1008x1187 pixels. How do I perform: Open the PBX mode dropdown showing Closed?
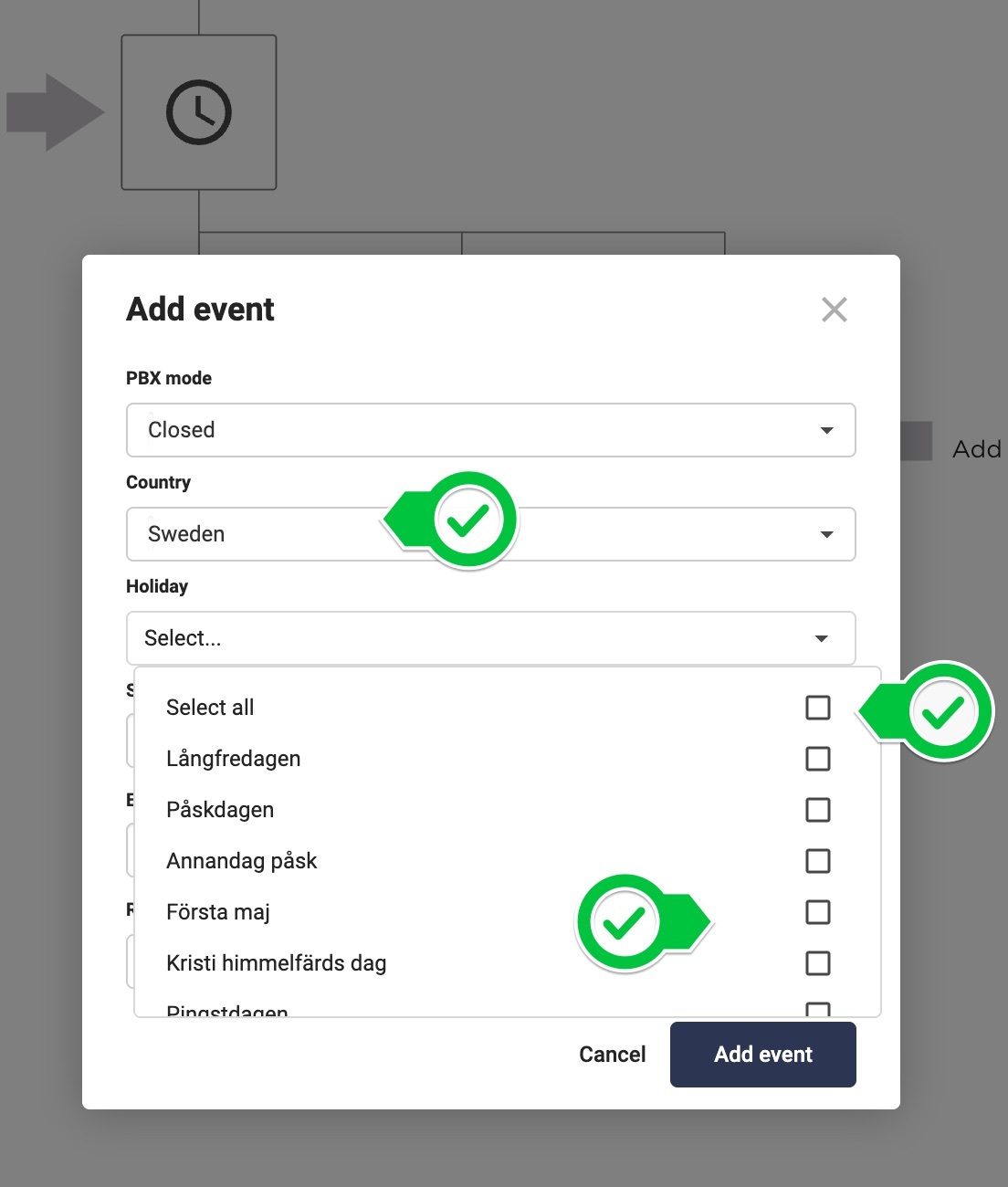click(x=490, y=430)
